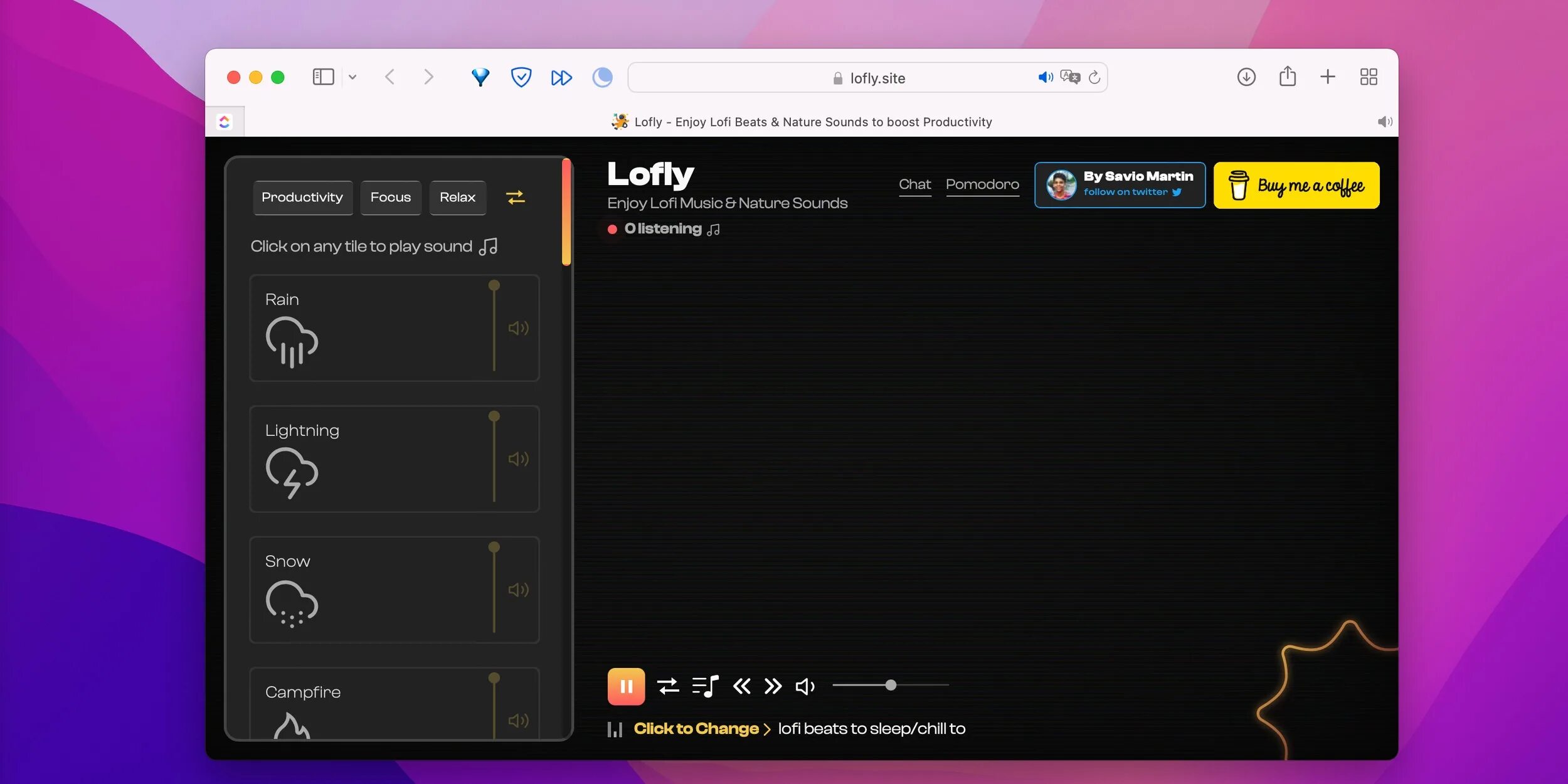Open the crescent moon extension icon
Viewport: 1568px width, 784px height.
(602, 77)
